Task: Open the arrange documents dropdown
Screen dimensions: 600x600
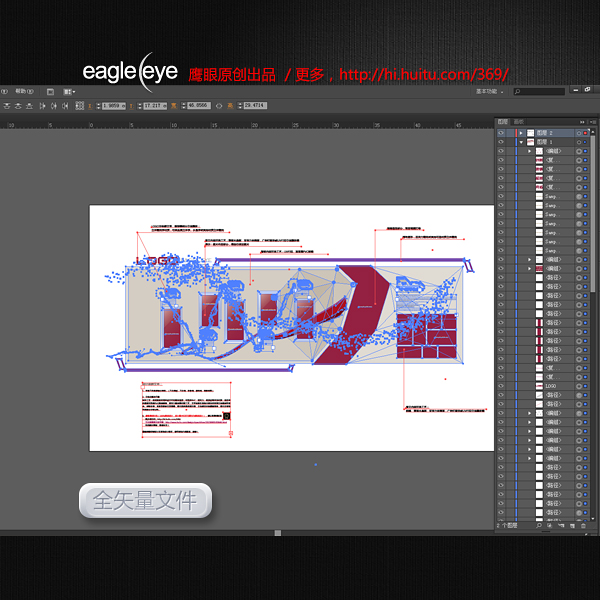Action: (69, 91)
